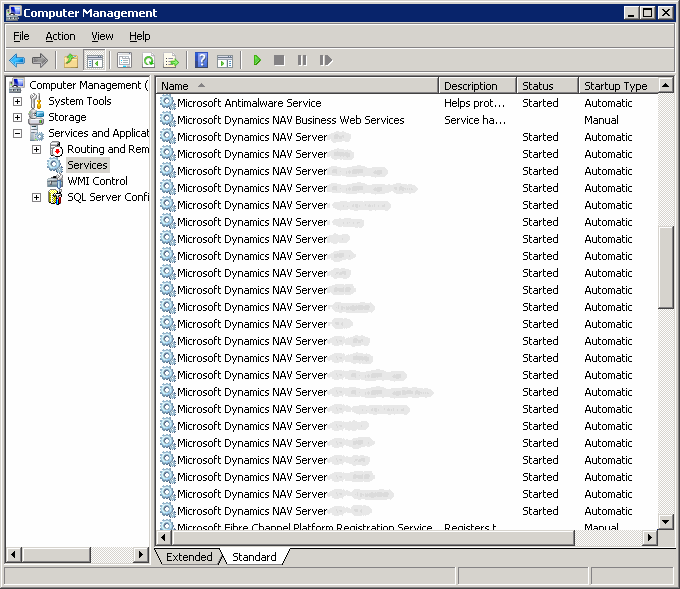The image size is (680, 589).
Task: Click the SQL Server Configuration icon
Action: point(55,197)
